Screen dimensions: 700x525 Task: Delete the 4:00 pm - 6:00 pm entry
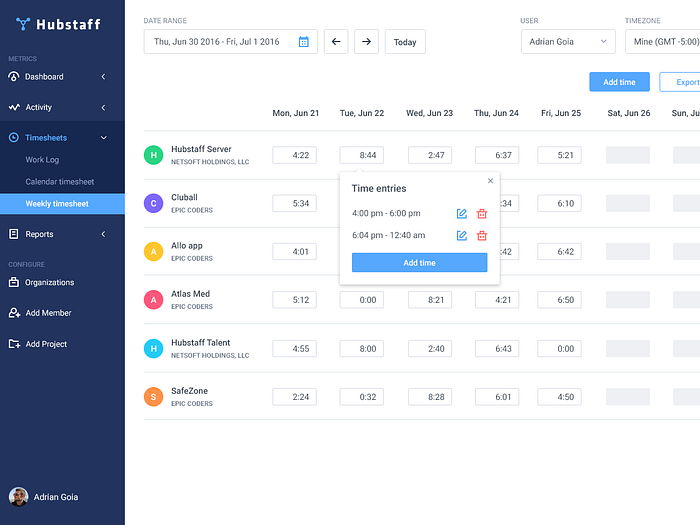tap(482, 213)
